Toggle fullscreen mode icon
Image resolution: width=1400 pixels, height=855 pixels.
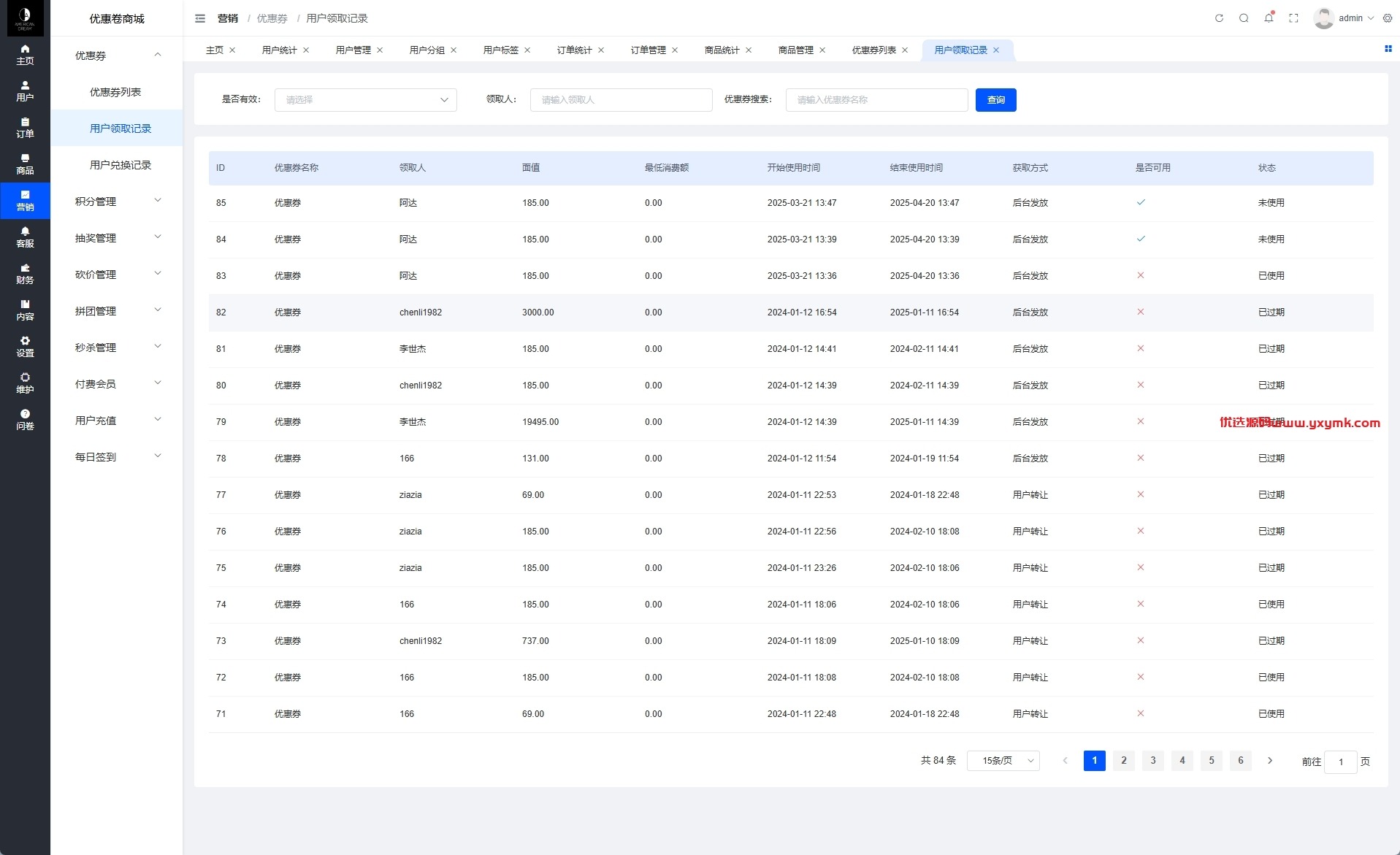(1293, 18)
